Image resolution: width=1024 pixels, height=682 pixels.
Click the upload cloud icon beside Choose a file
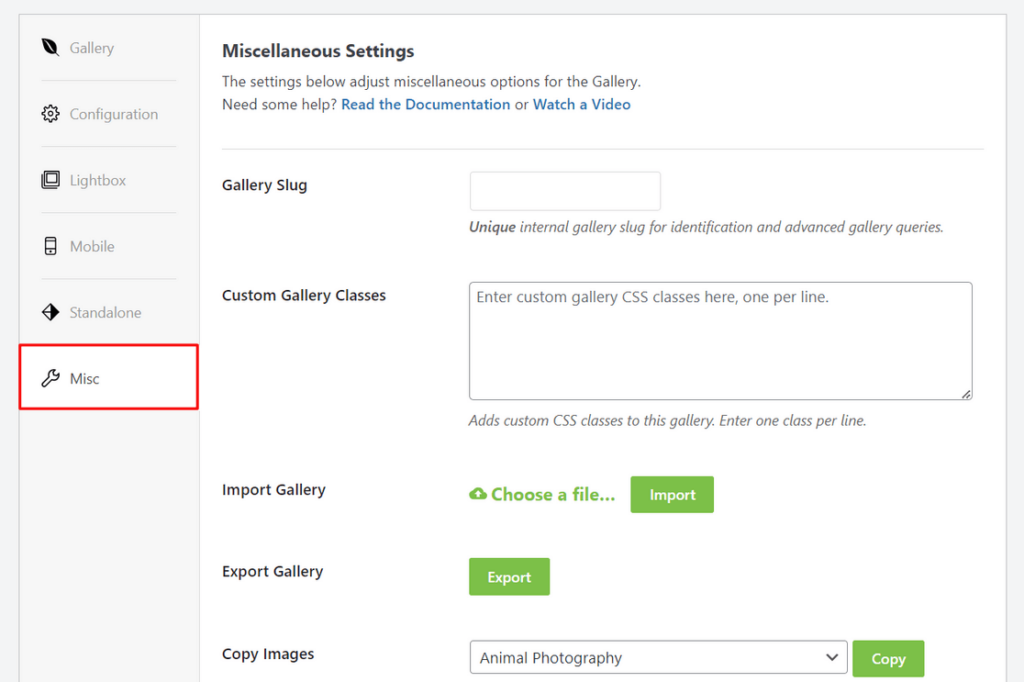click(478, 494)
